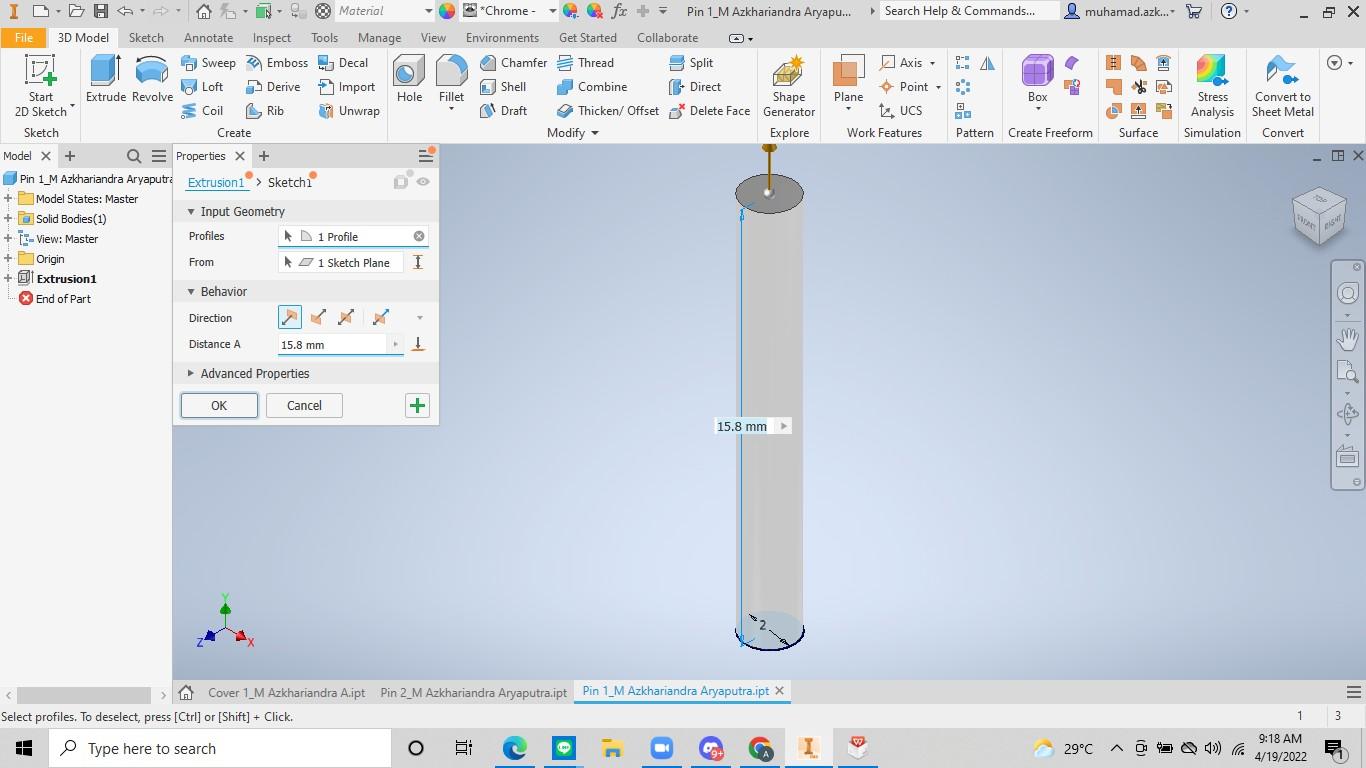Expand the Solid Bodies(1) tree node
Screen dimensions: 1366x768
[x=8, y=219]
